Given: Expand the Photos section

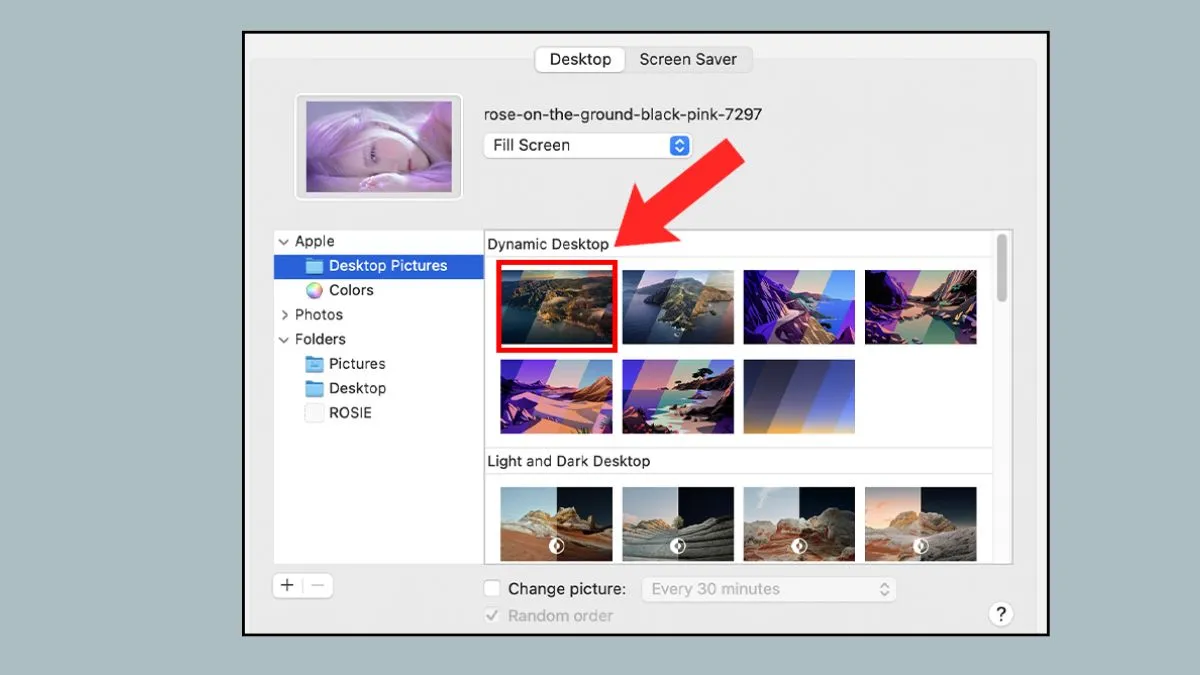Looking at the screenshot, I should (284, 315).
